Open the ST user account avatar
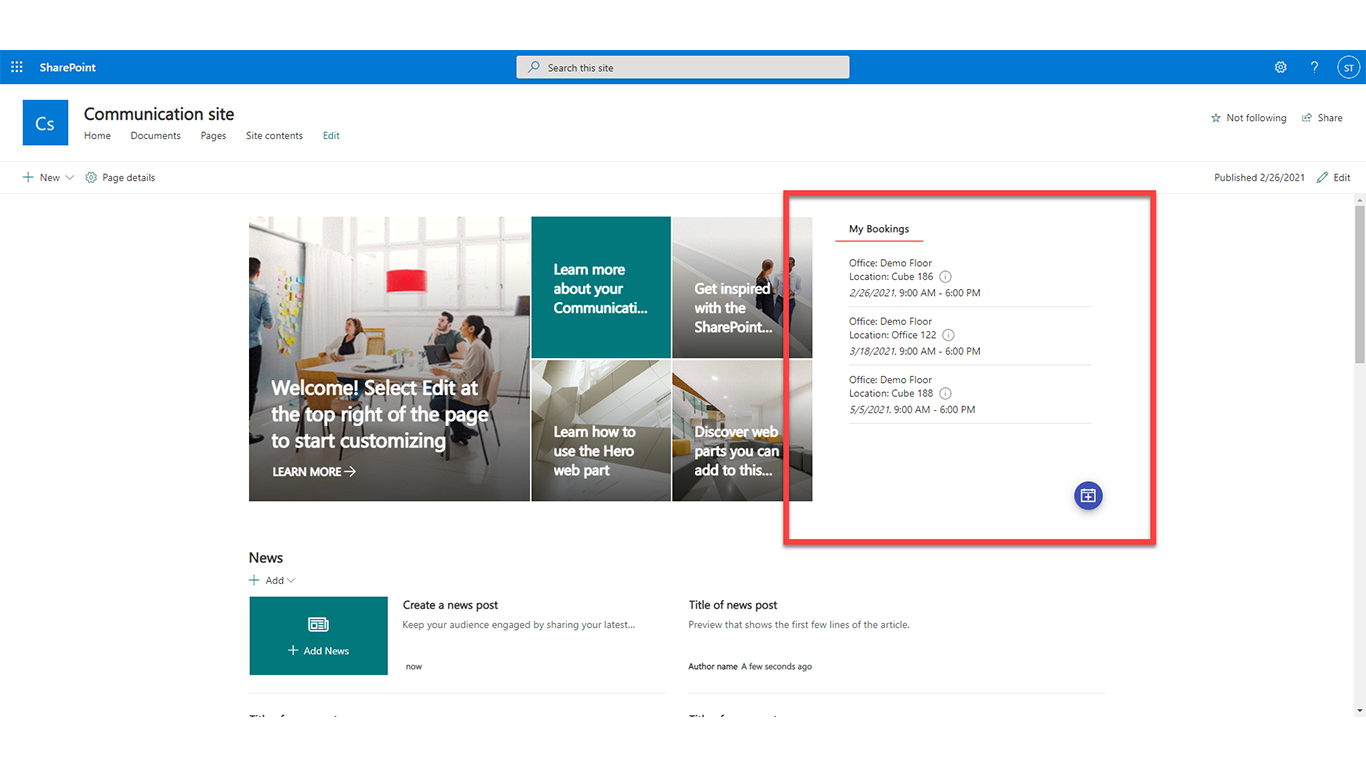The height and width of the screenshot is (768, 1366). (x=1349, y=67)
